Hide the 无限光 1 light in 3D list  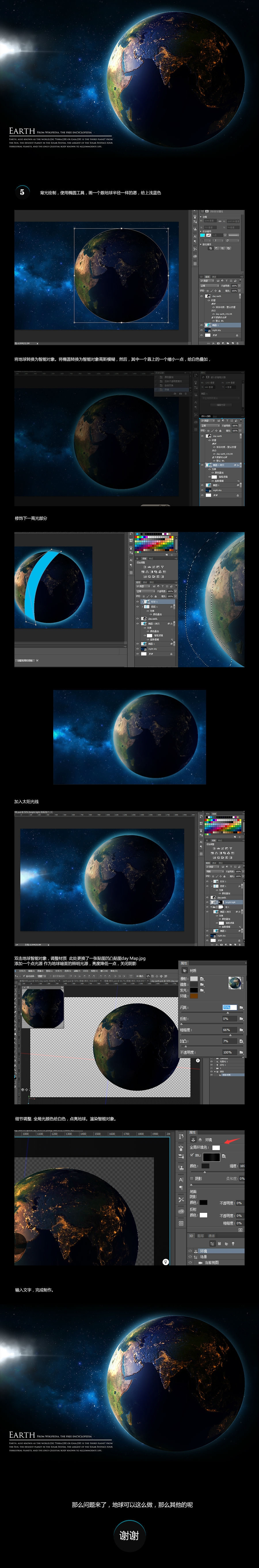pyautogui.click(x=212, y=1062)
